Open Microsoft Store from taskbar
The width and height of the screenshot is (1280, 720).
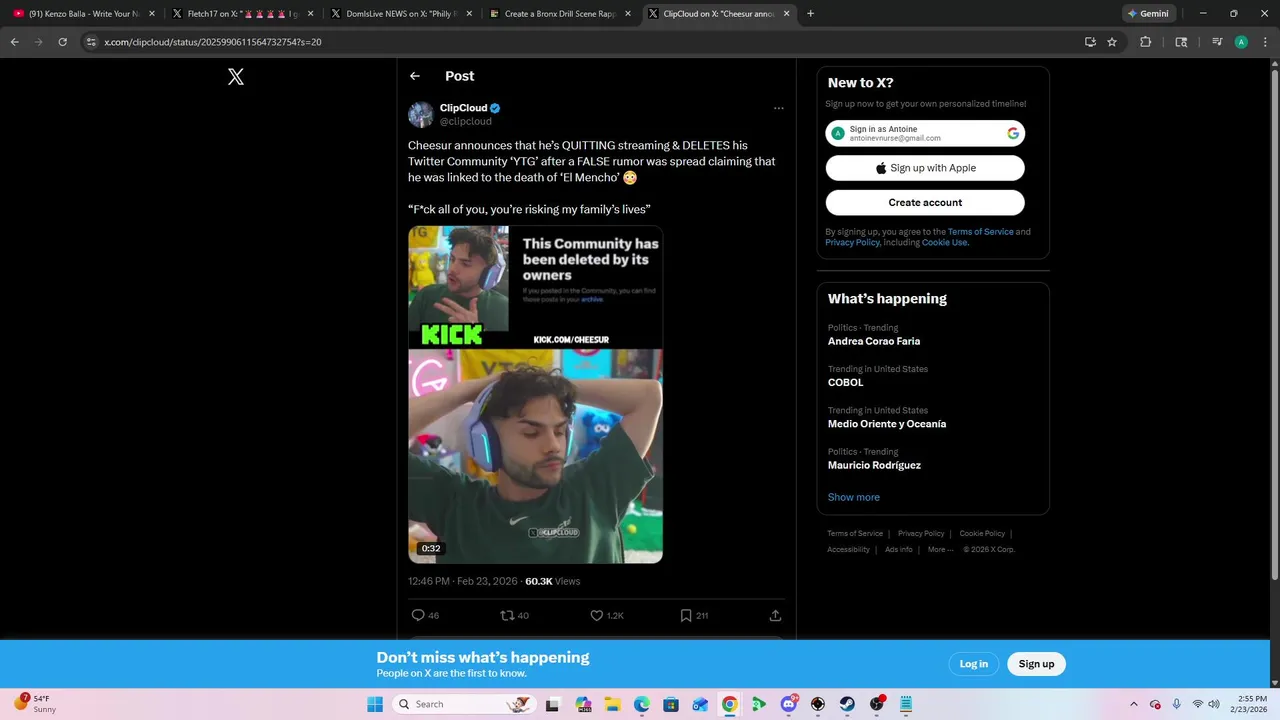point(671,704)
